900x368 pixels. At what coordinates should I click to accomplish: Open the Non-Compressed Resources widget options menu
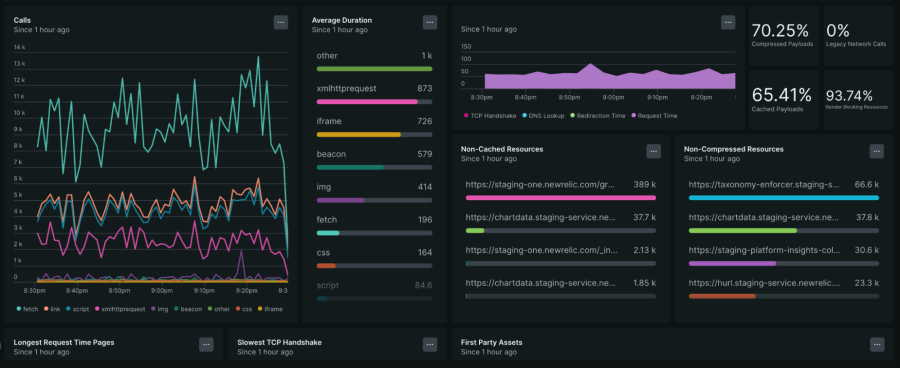(876, 151)
